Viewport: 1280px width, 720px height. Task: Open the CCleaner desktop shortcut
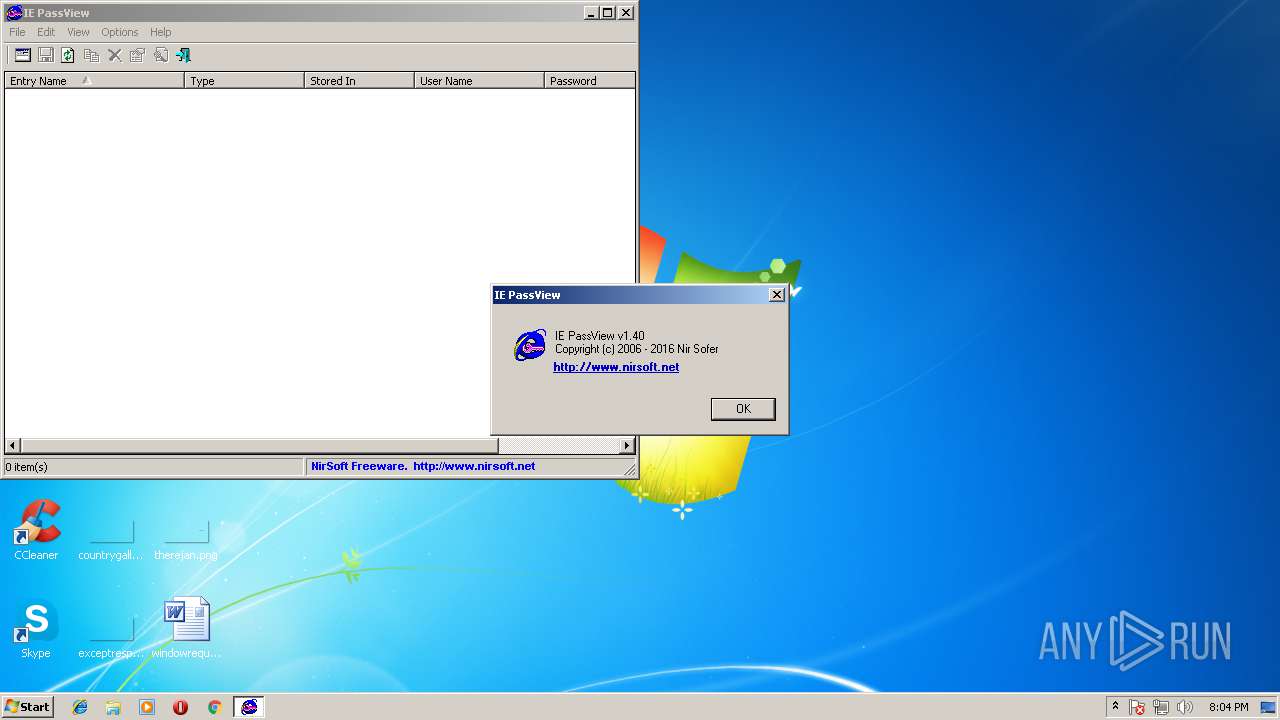(x=36, y=530)
